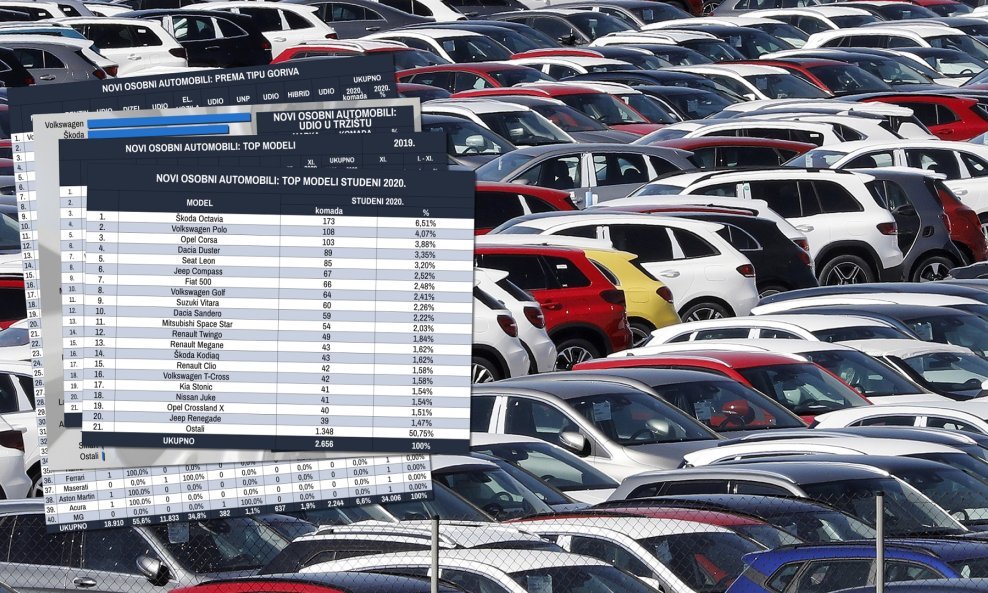Select the 'Maserati' row in fuel table
The height and width of the screenshot is (593, 988).
click(76, 488)
